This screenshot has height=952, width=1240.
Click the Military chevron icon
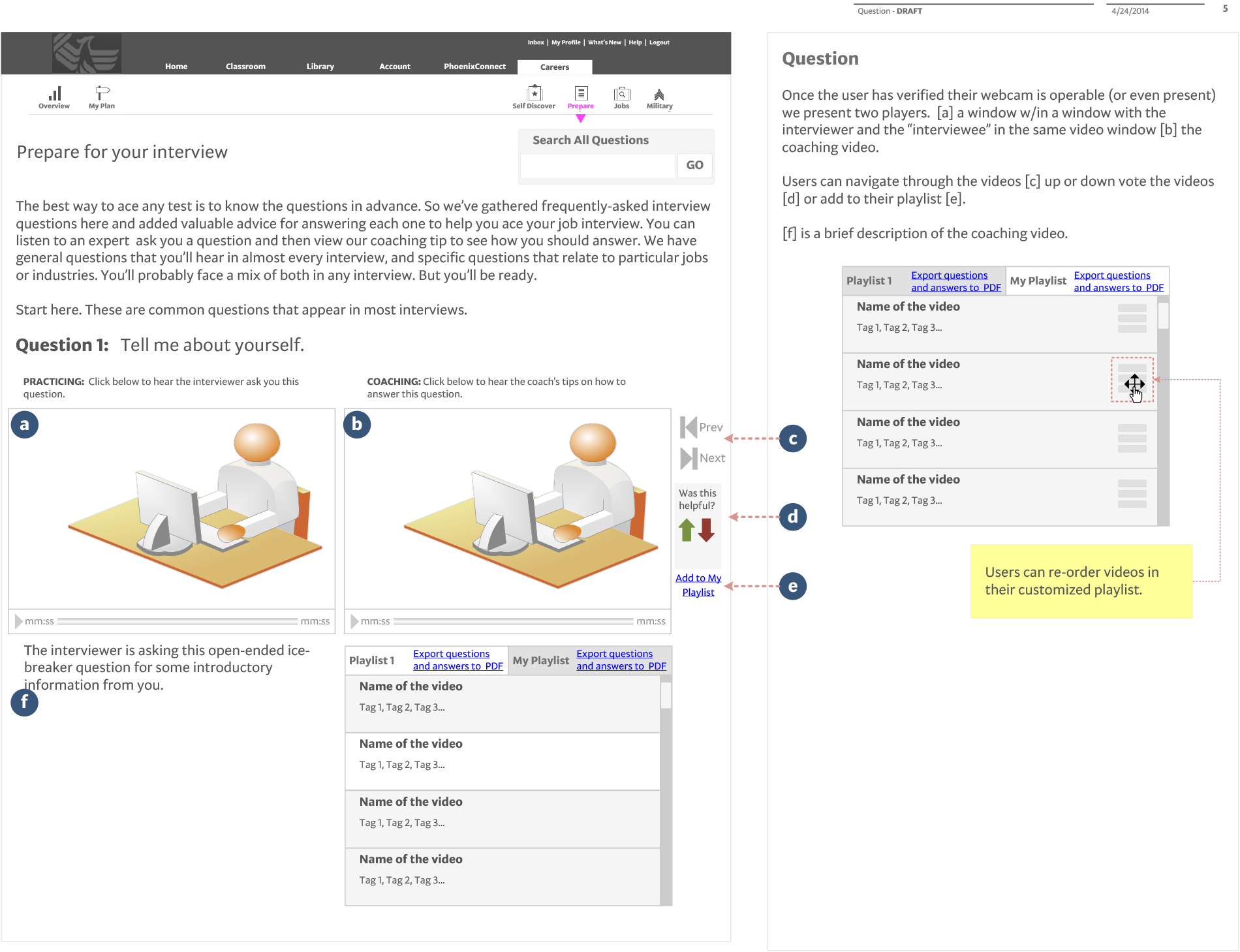point(659,94)
